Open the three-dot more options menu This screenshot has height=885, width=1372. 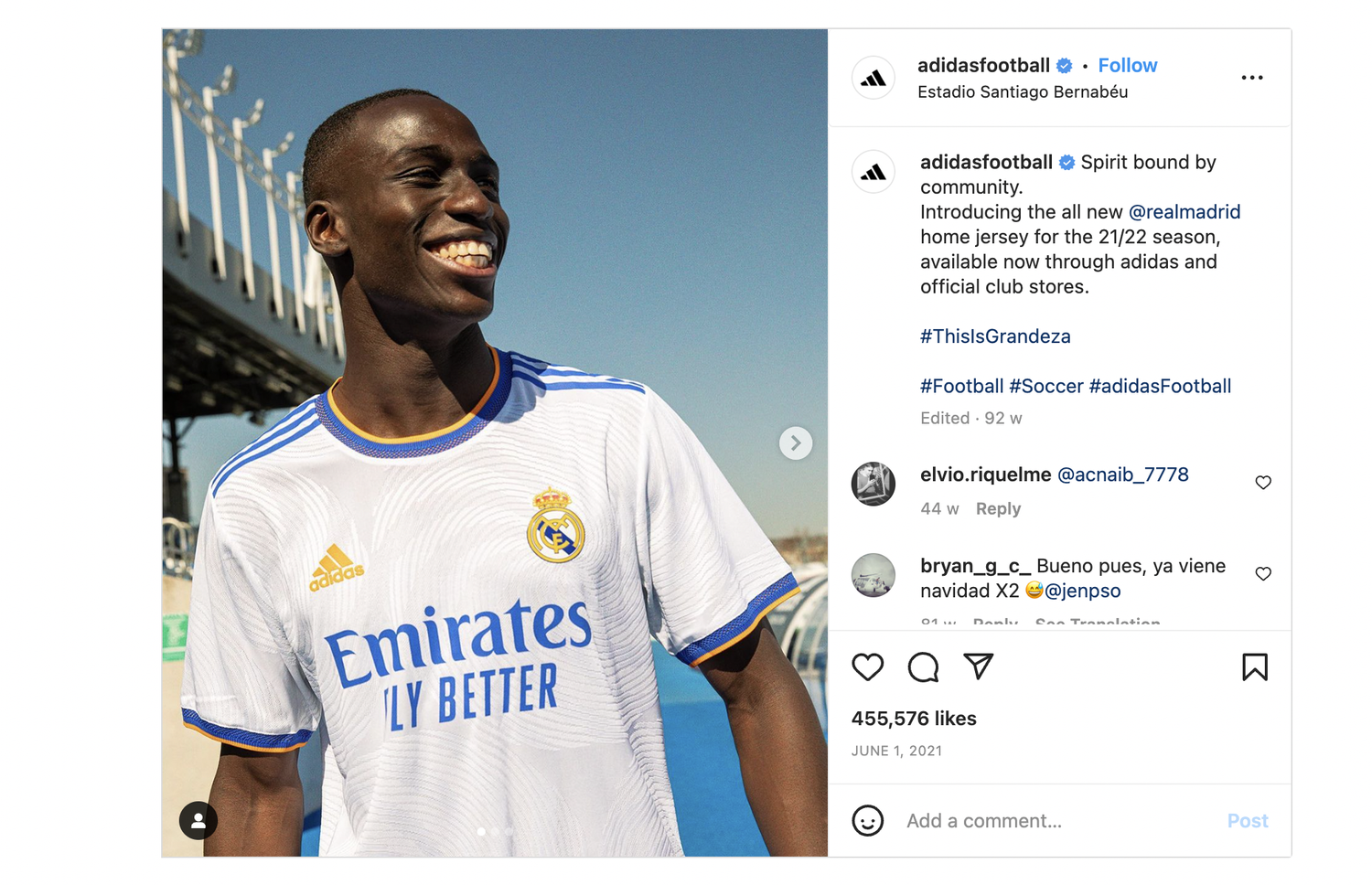pyautogui.click(x=1252, y=78)
